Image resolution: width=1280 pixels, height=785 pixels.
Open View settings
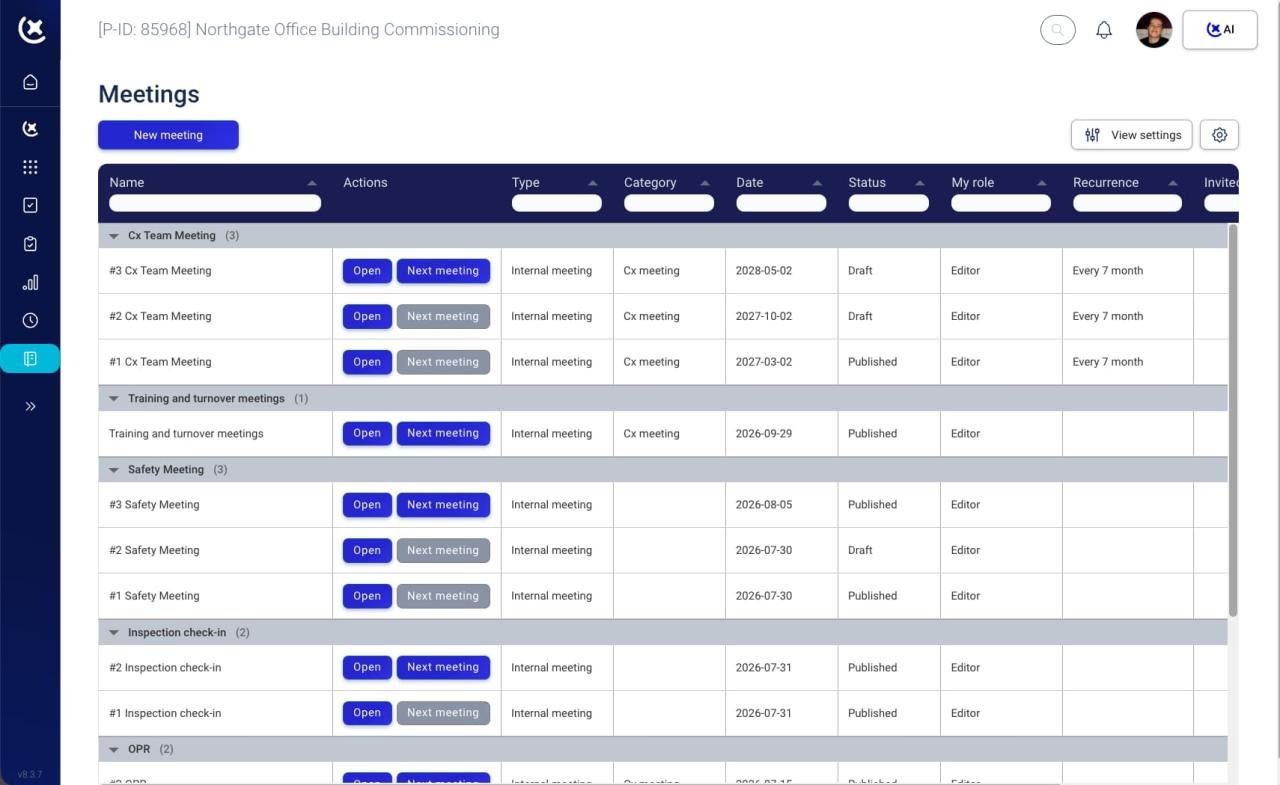[1132, 135]
